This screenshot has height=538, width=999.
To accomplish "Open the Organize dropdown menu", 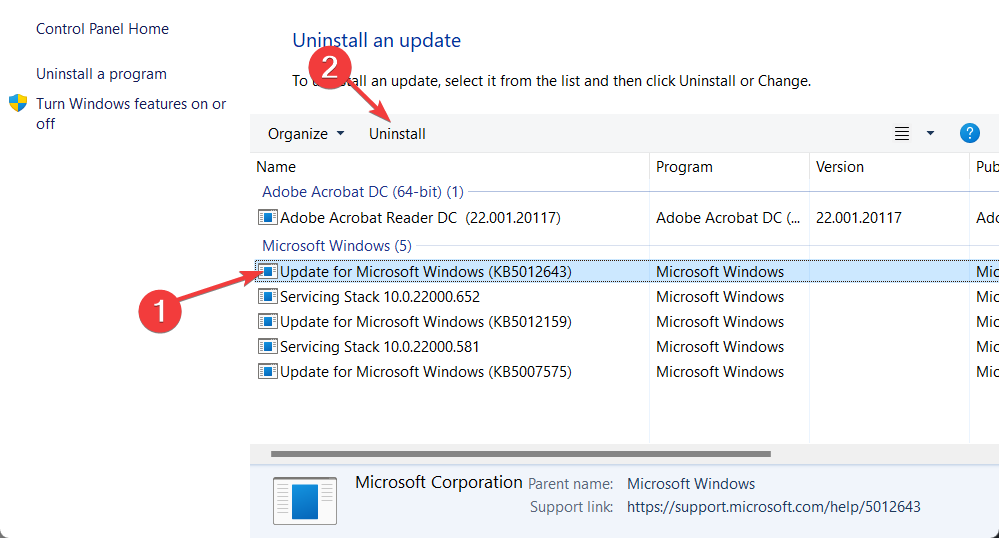I will [306, 134].
